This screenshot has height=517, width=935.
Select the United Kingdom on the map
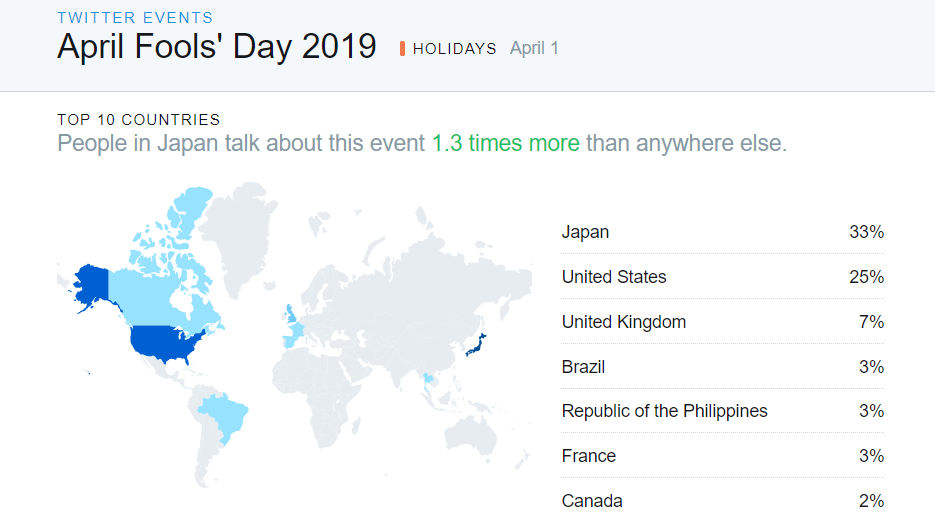(x=291, y=314)
